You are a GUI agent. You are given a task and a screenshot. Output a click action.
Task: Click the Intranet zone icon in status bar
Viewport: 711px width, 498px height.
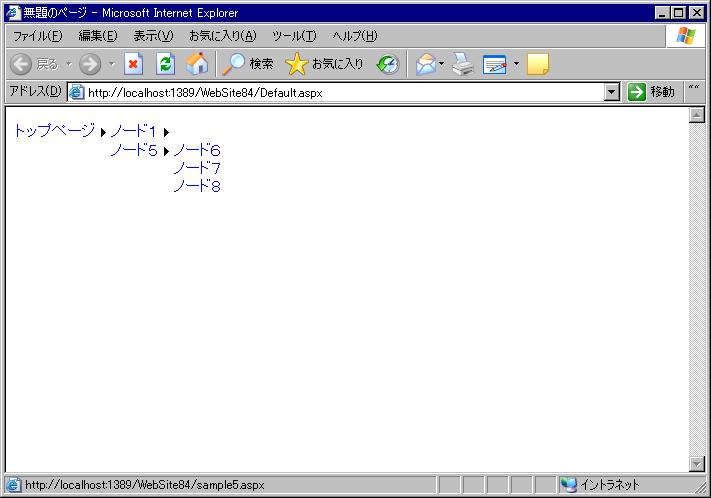568,485
